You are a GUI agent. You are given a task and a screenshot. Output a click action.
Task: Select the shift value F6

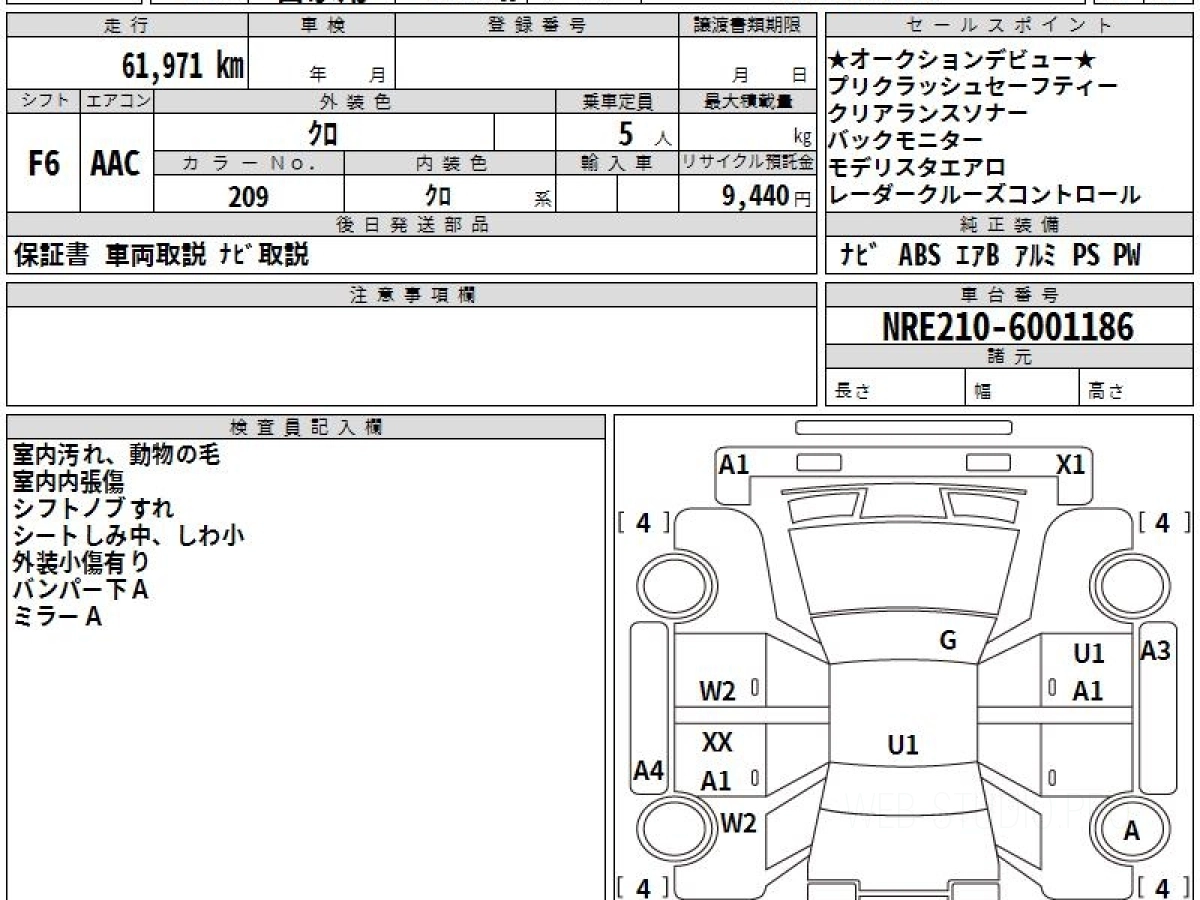43,164
